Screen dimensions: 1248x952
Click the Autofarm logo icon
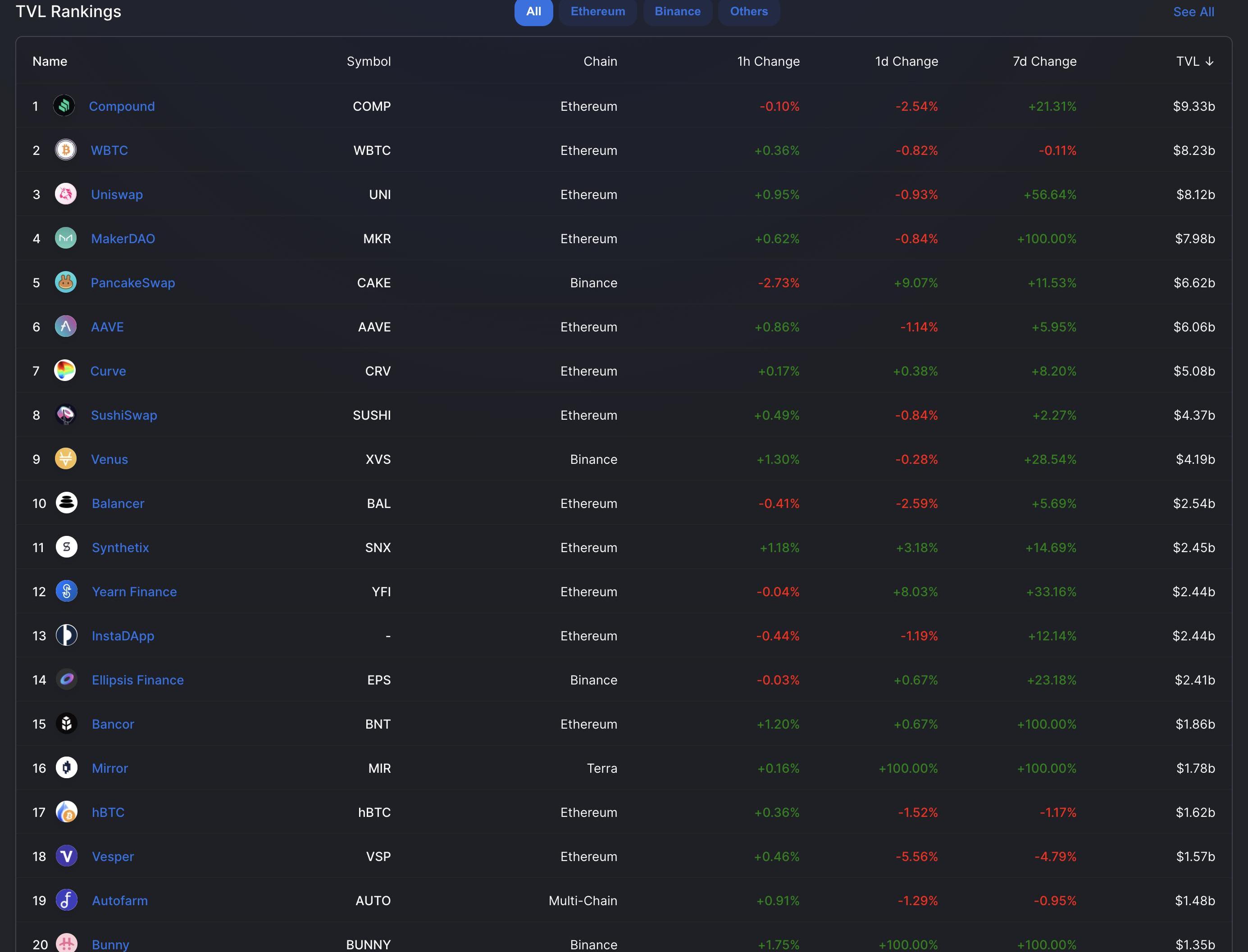point(66,900)
